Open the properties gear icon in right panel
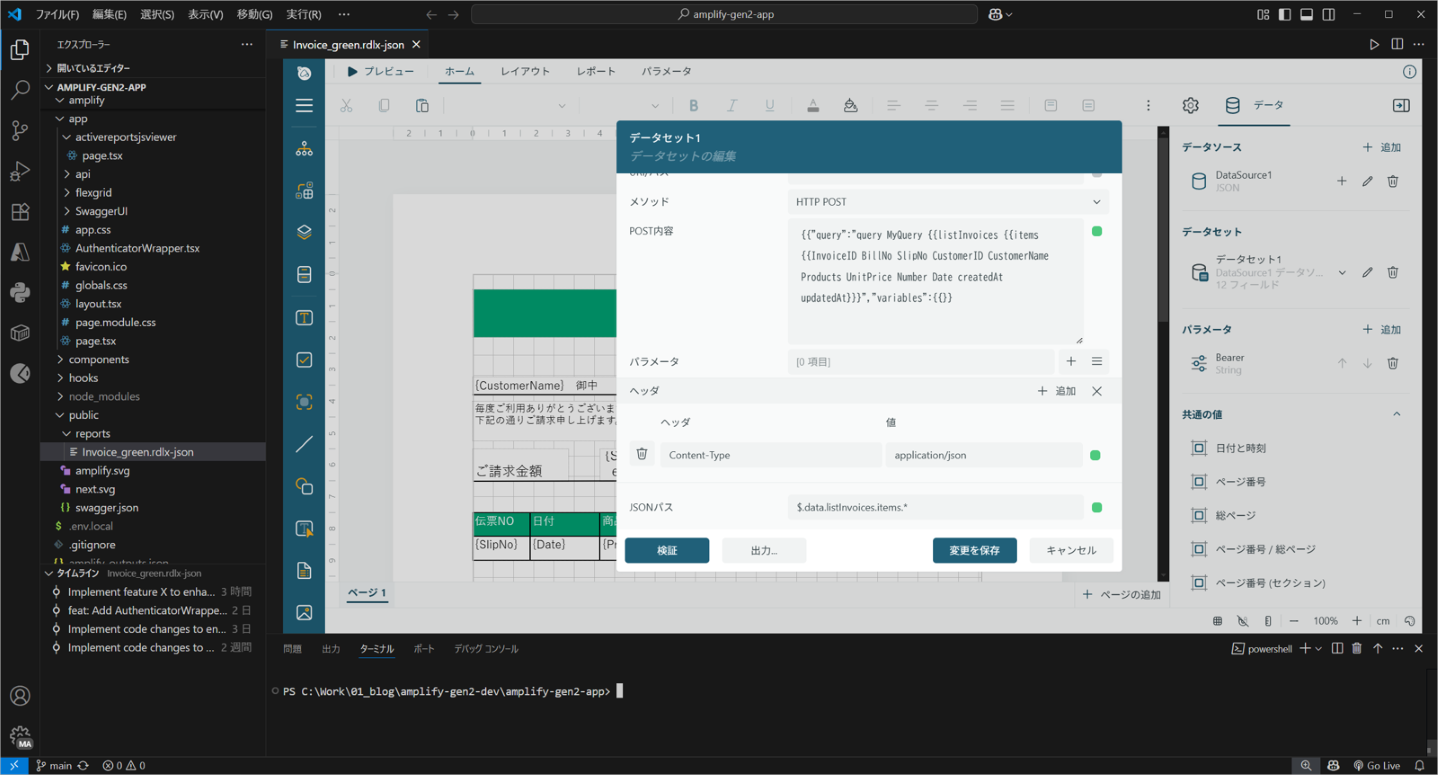The height and width of the screenshot is (775, 1438). pyautogui.click(x=1190, y=105)
